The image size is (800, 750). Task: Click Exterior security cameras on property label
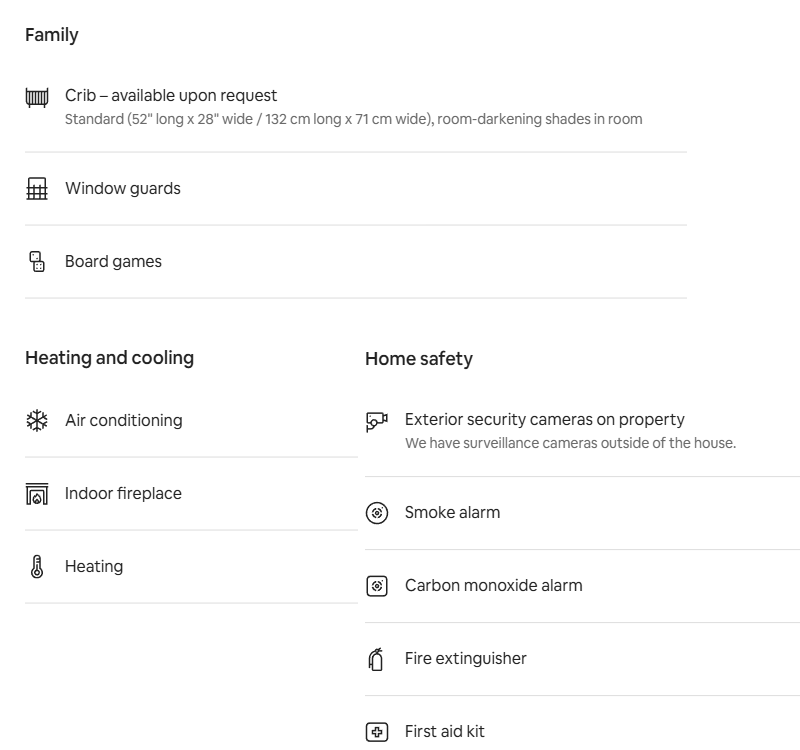click(x=544, y=419)
